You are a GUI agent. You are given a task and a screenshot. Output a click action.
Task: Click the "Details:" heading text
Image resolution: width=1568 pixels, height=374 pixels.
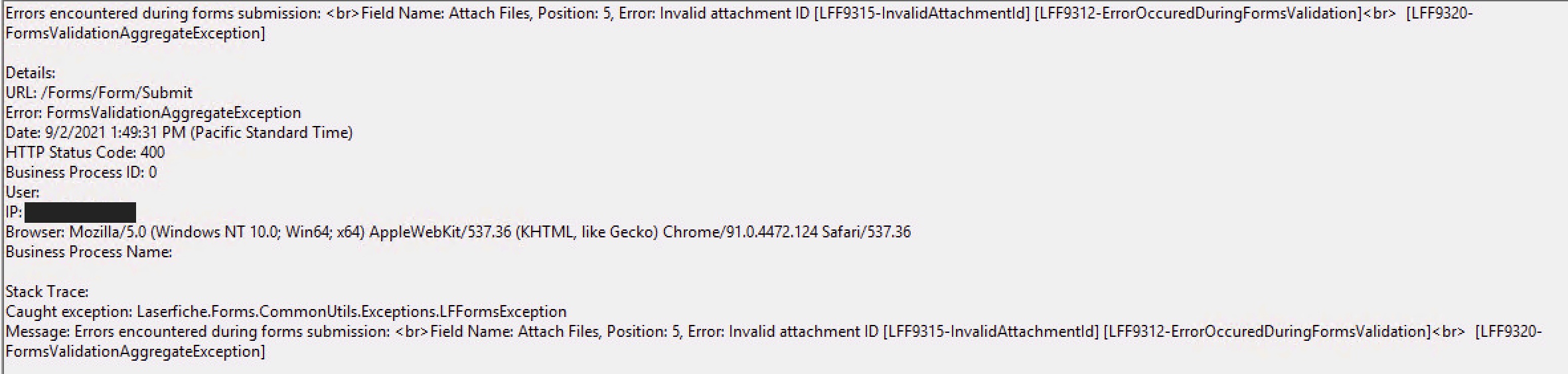[30, 73]
